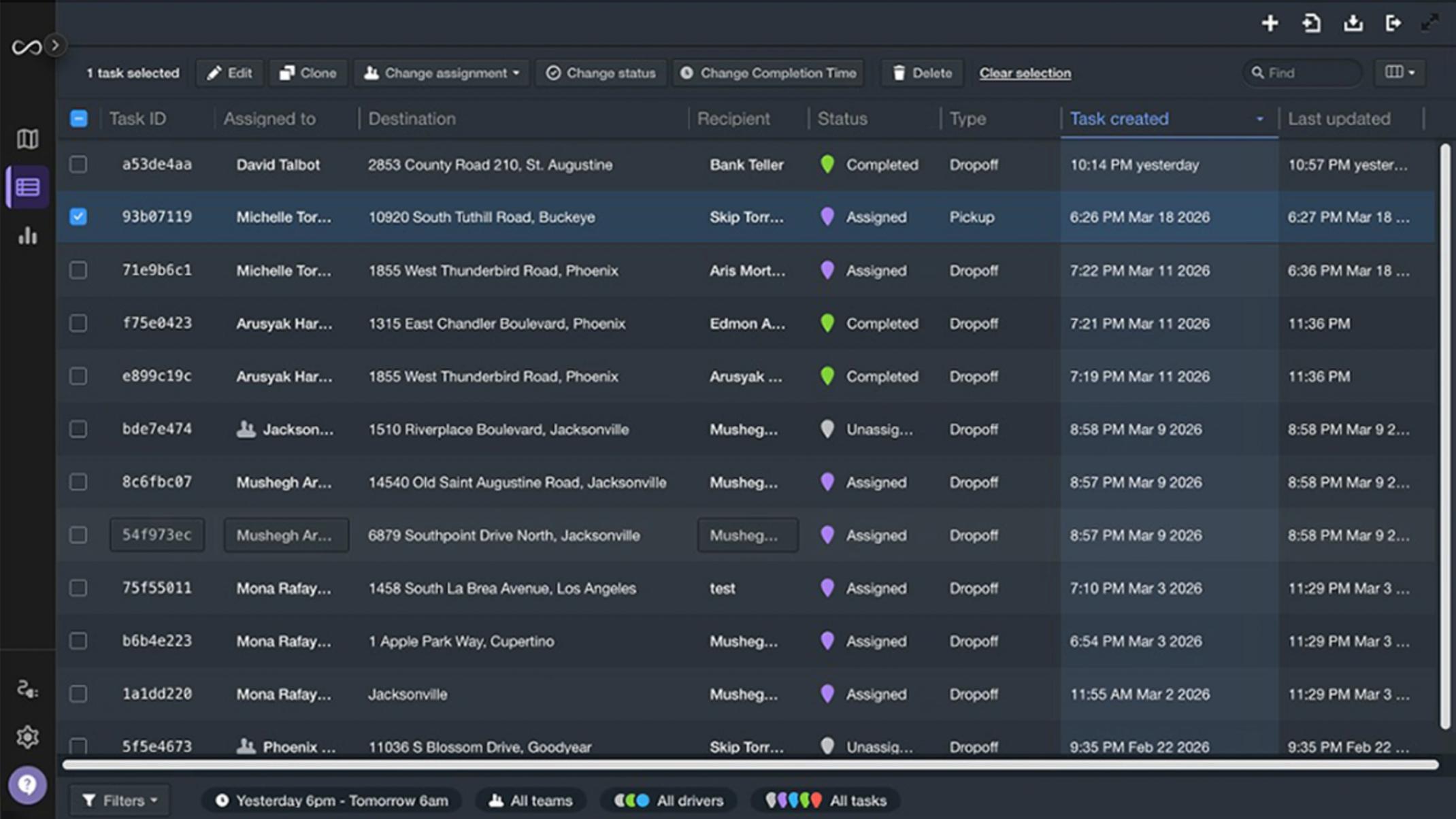
Task: Check the box for task 8c6fbc07
Action: click(79, 482)
